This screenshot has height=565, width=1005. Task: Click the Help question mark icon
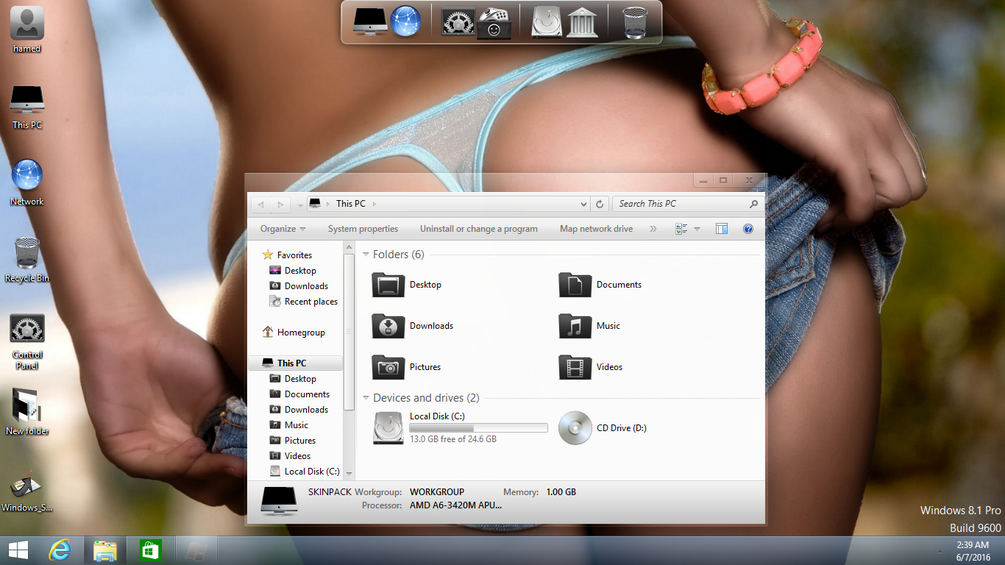click(747, 229)
